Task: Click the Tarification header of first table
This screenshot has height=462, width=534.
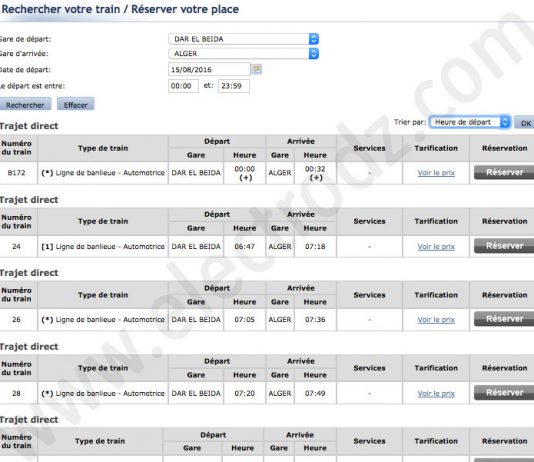Action: [436, 148]
